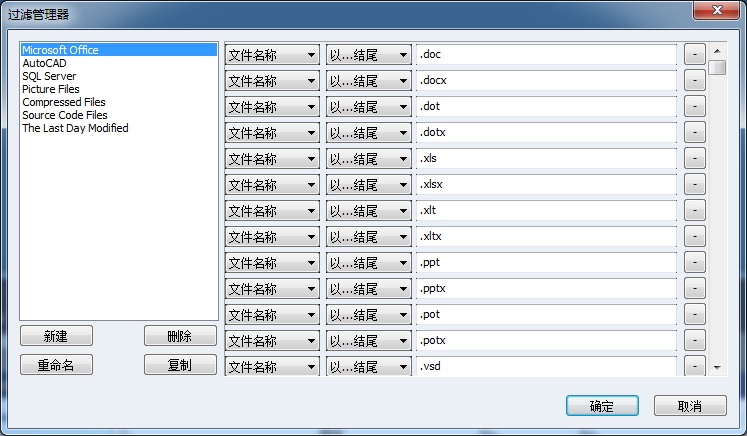Screen dimensions: 747x436
Task: Click the 复制 button
Action: pyautogui.click(x=180, y=365)
